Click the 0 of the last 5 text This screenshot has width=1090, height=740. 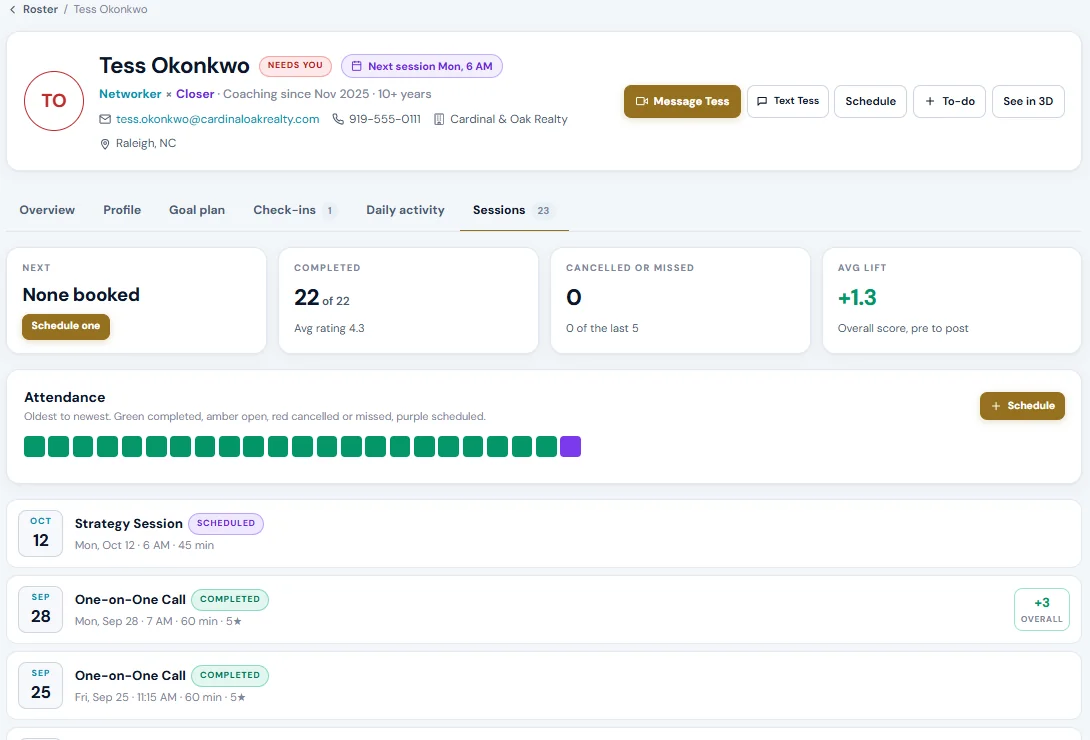point(602,329)
